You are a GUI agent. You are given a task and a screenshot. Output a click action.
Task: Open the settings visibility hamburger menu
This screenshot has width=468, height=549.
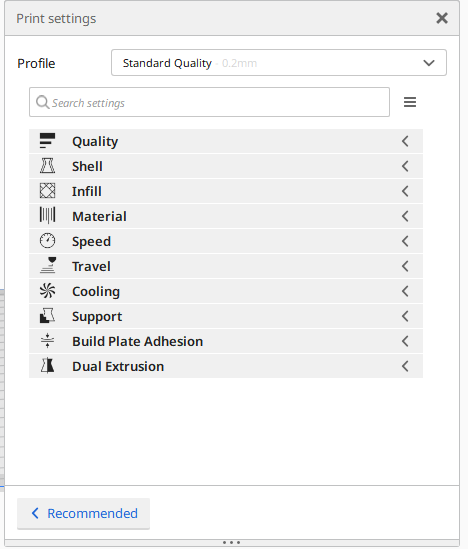[x=410, y=102]
